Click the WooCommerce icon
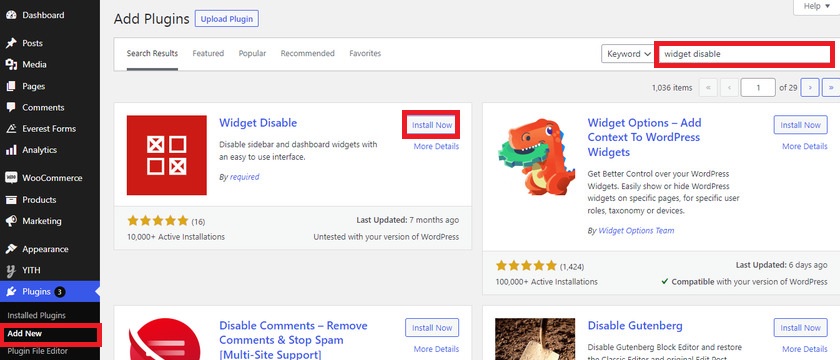Image resolution: width=840 pixels, height=360 pixels. (x=11, y=178)
